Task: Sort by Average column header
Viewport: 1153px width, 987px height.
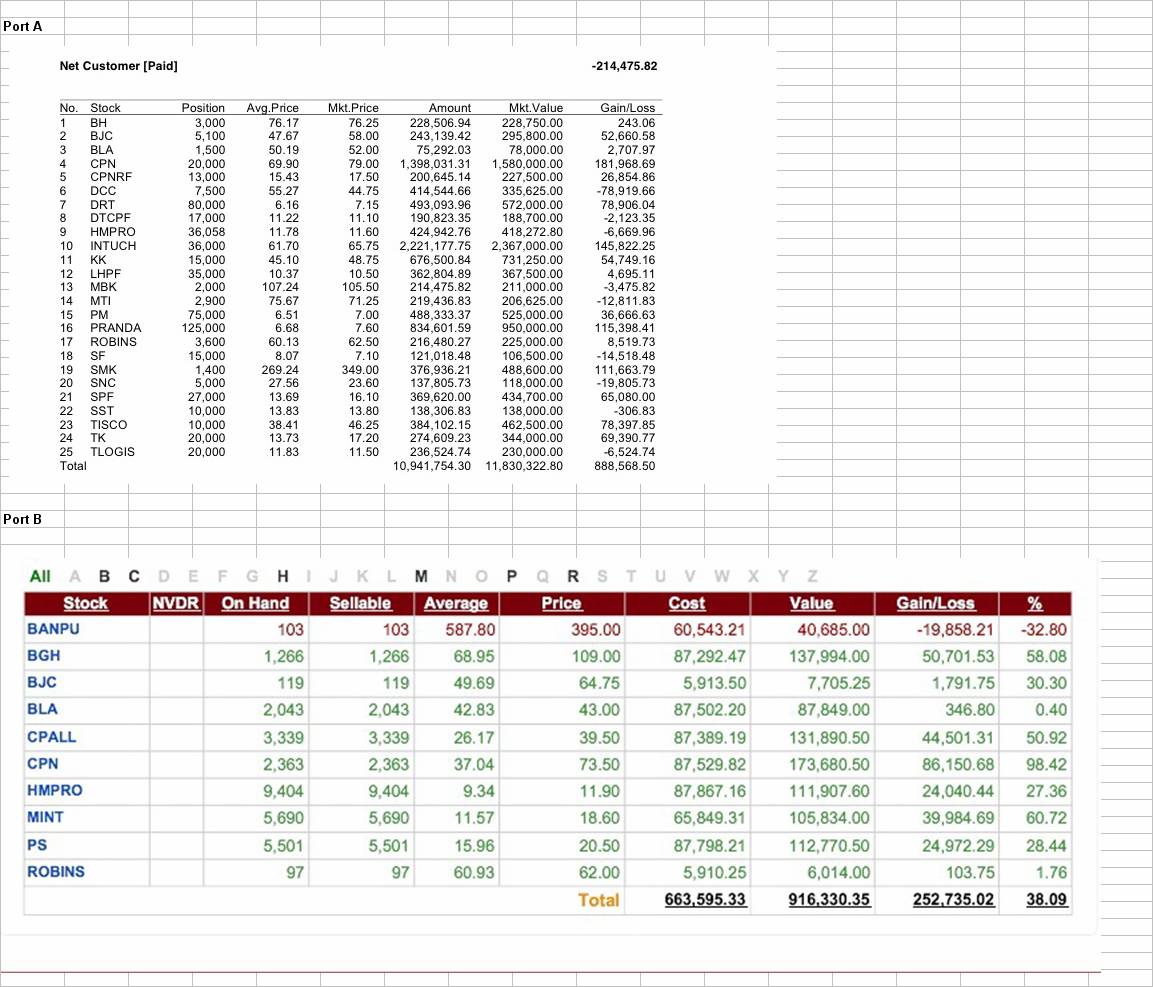Action: pos(456,603)
